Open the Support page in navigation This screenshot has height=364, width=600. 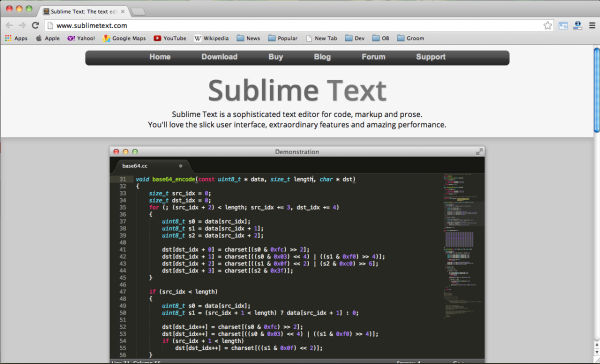431,57
